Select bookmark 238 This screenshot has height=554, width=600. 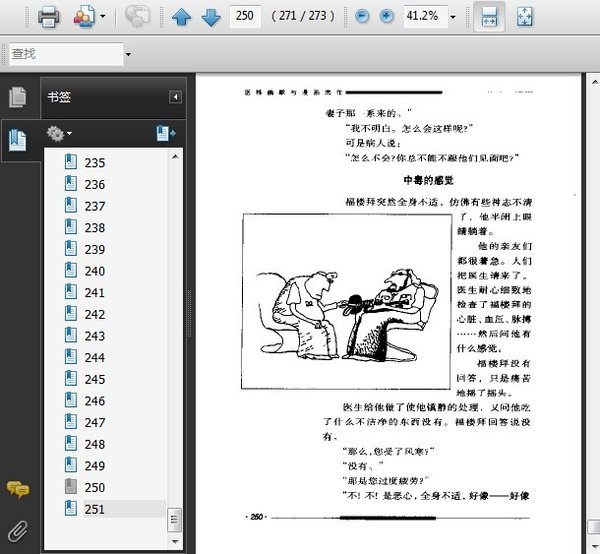click(x=95, y=228)
